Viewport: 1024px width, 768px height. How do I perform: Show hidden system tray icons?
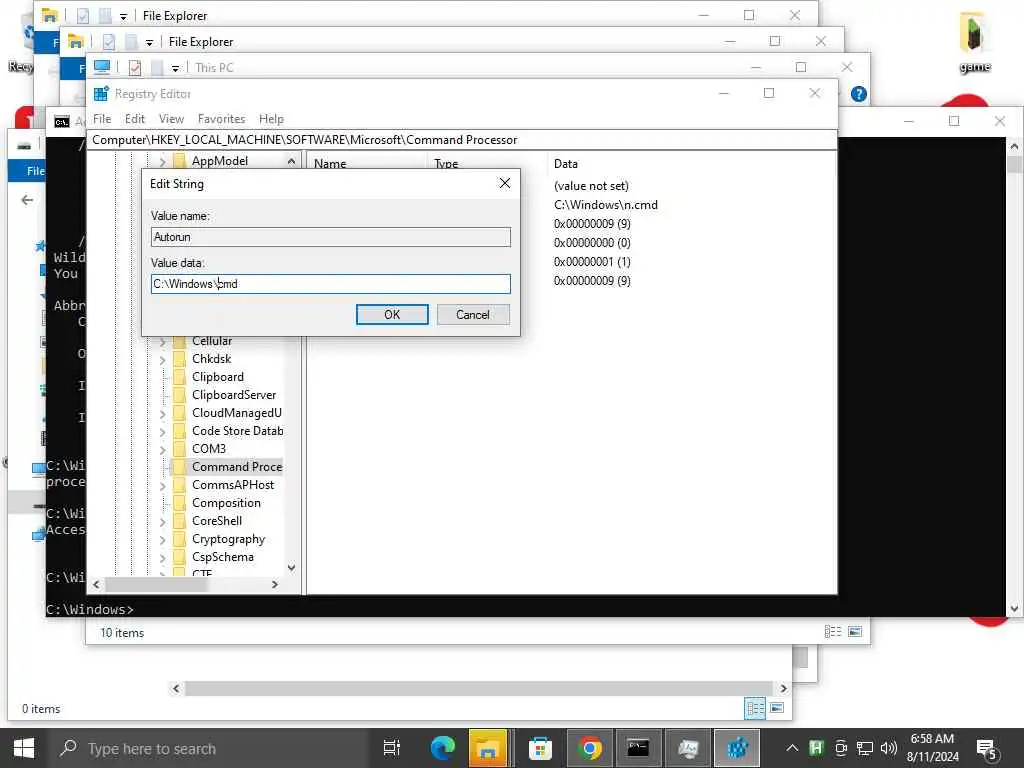point(792,748)
